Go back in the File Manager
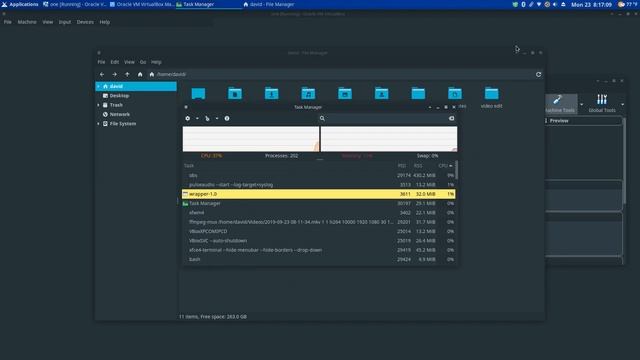 click(102, 74)
